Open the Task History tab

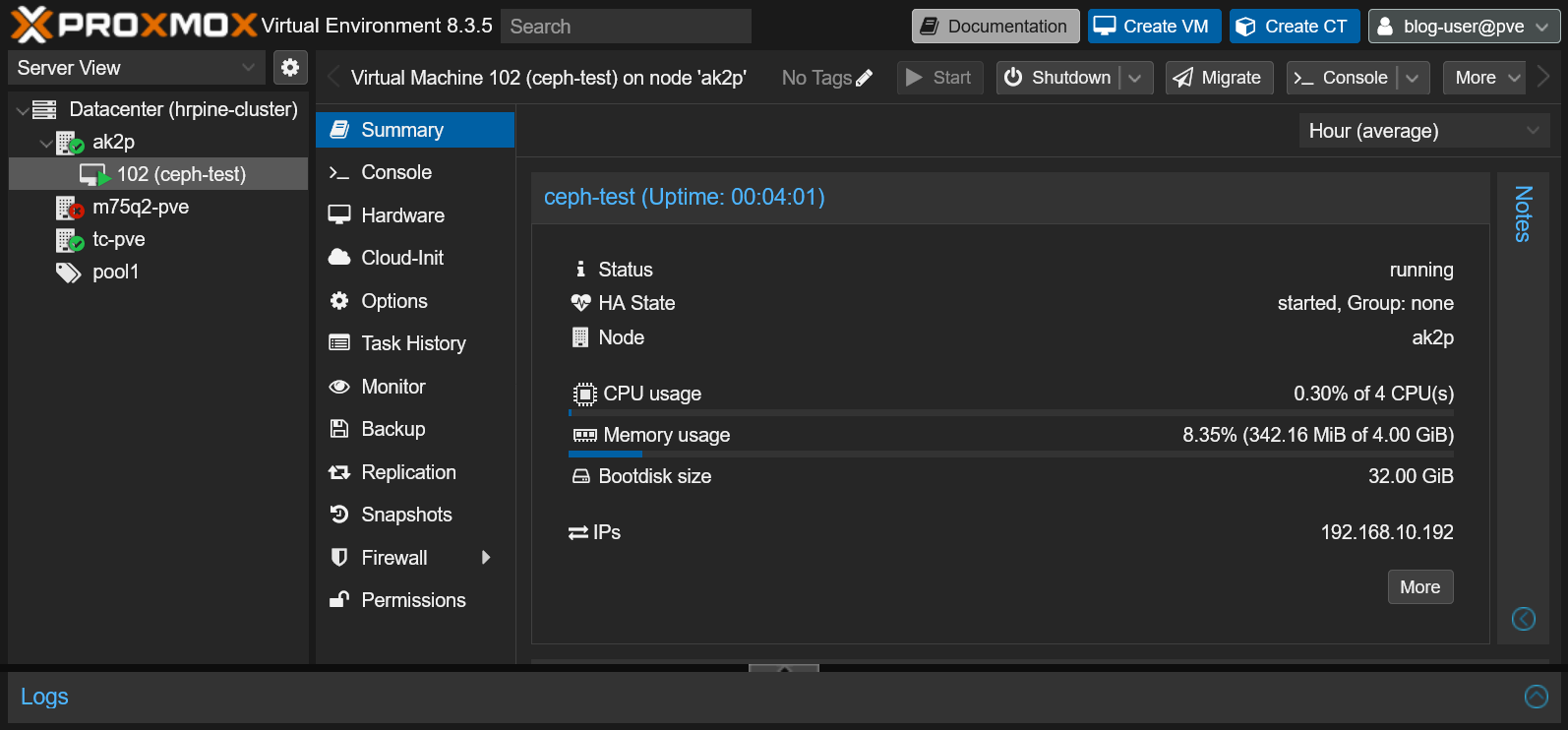(x=415, y=343)
